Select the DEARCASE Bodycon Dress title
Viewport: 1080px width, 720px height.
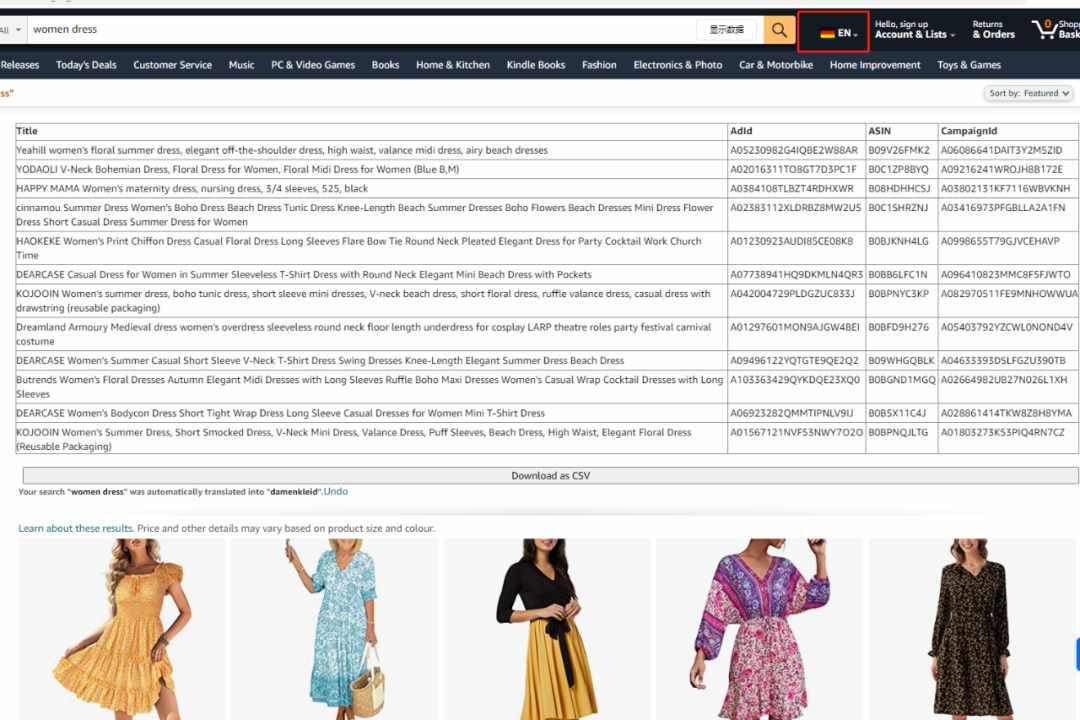coord(280,413)
